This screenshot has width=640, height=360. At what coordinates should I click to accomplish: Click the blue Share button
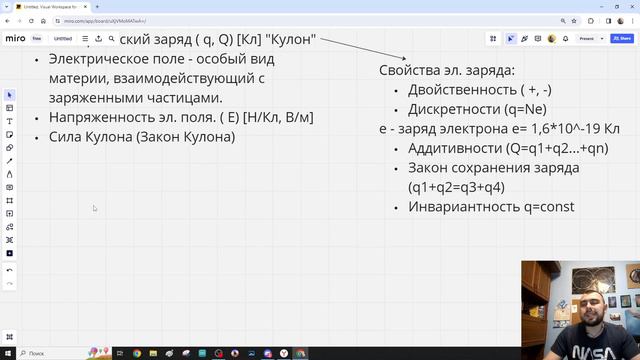tap(622, 38)
